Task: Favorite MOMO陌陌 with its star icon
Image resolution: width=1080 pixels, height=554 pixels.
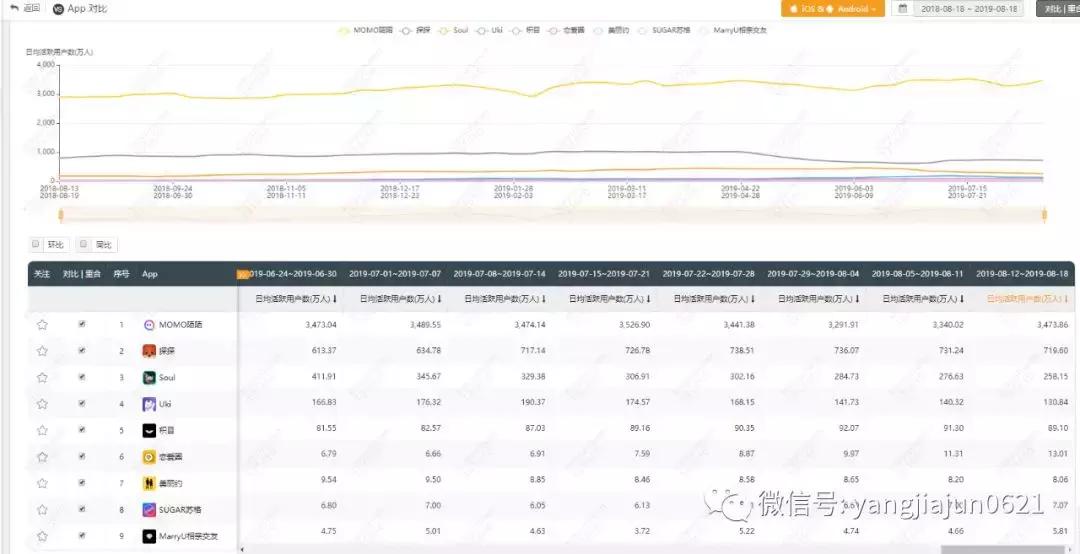Action: tap(42, 325)
